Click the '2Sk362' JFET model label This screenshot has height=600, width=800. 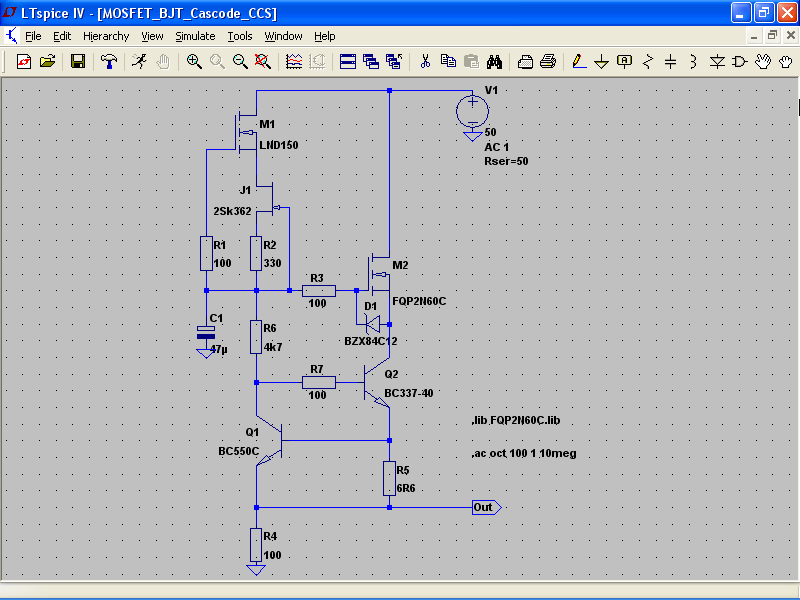pyautogui.click(x=232, y=211)
